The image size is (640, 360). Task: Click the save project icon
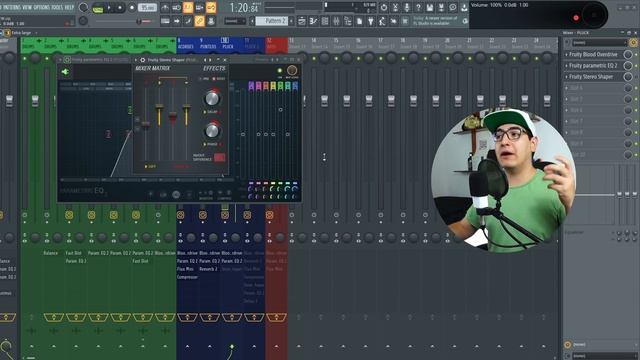point(429,7)
